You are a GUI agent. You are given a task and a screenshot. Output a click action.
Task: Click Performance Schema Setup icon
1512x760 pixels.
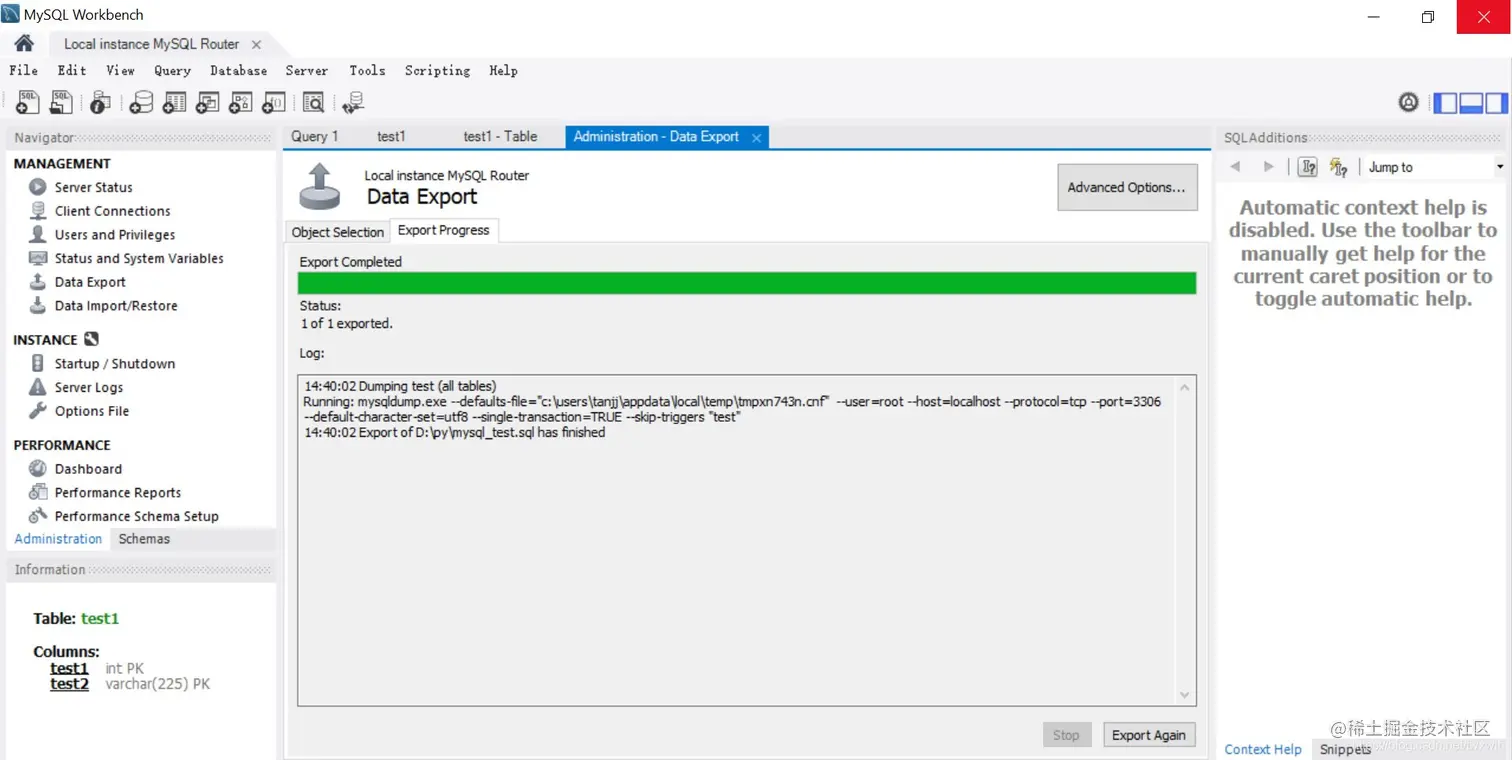tap(38, 516)
